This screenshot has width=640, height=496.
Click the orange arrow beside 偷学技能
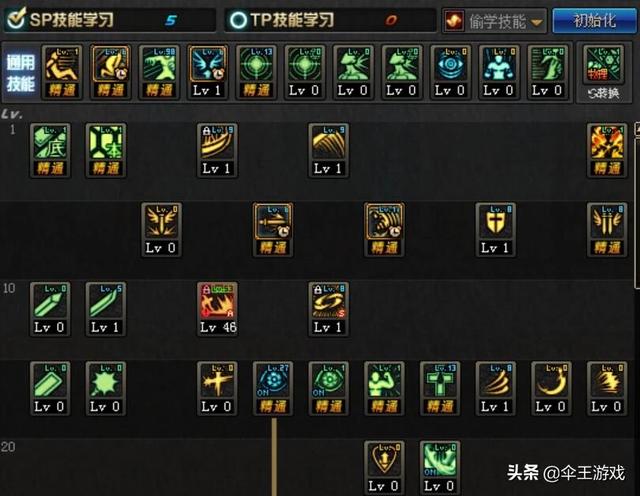click(537, 22)
